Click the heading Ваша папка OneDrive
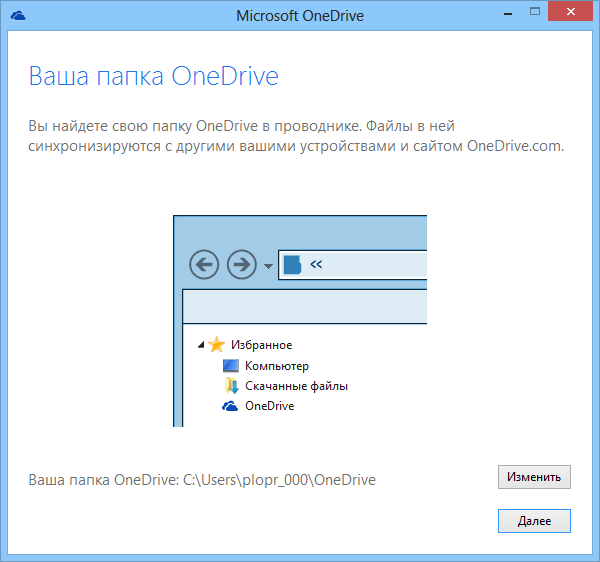Viewport: 600px width, 562px height. (153, 76)
